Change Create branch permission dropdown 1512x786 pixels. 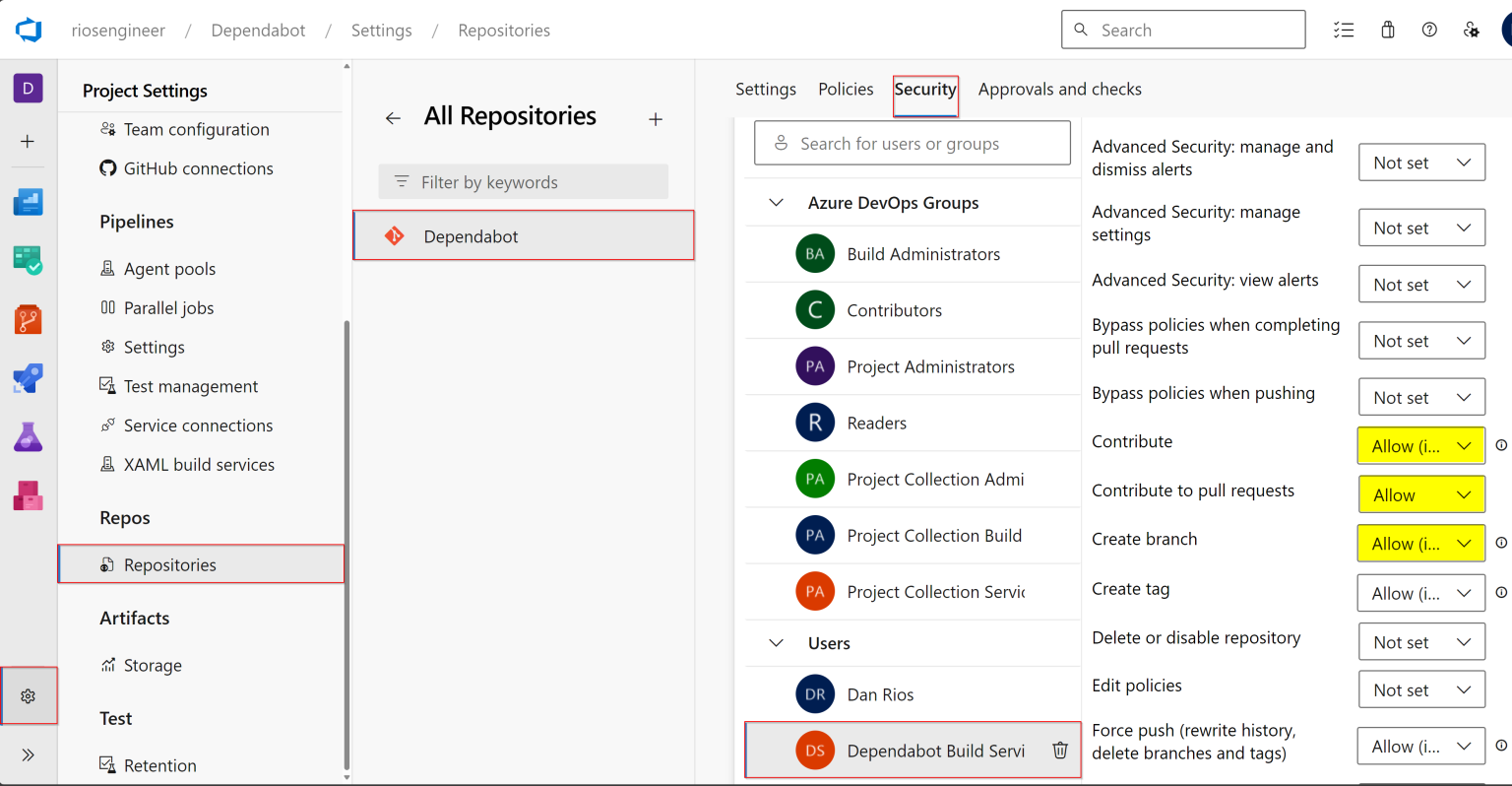coord(1420,543)
